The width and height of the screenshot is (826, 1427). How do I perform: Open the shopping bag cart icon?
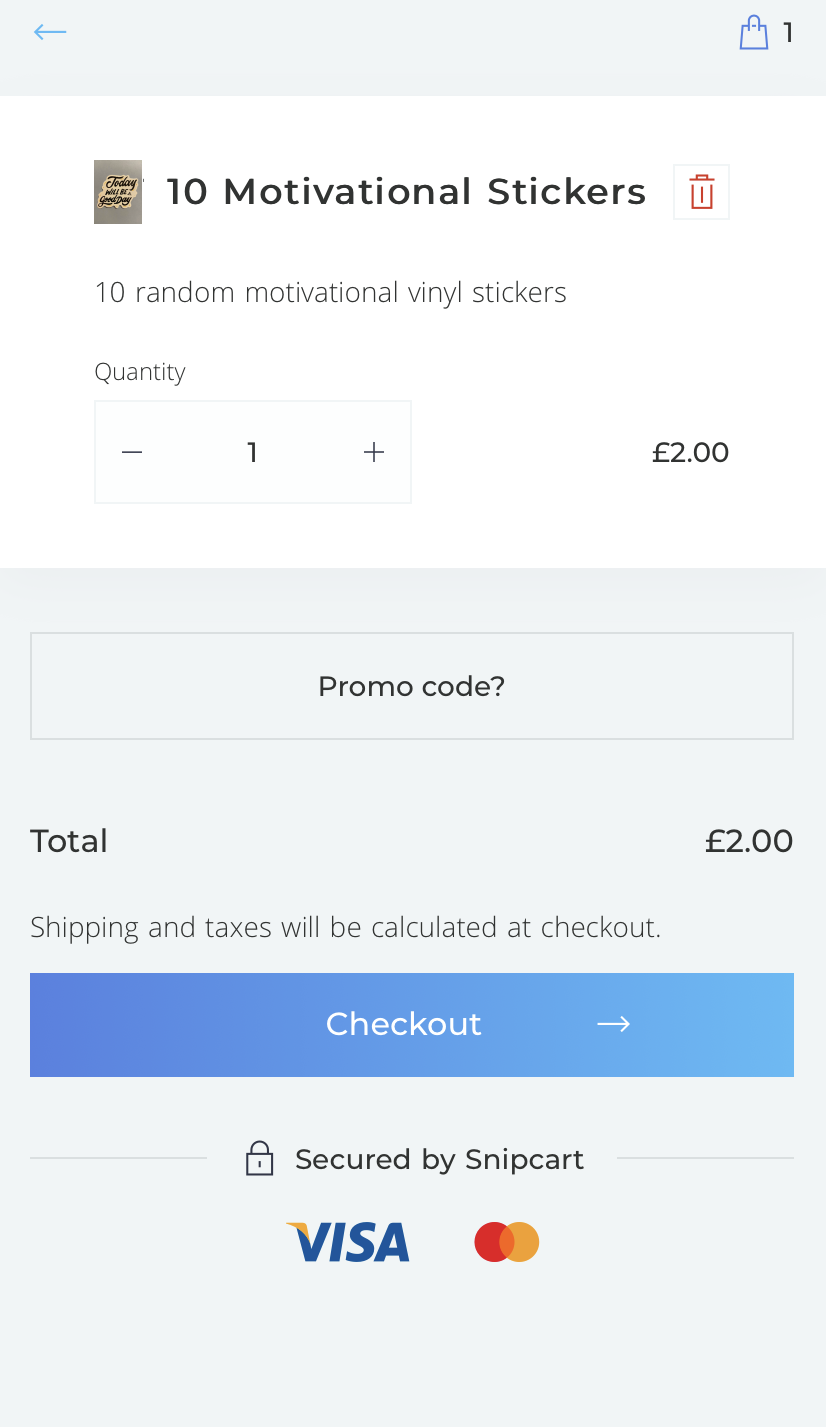[x=754, y=32]
